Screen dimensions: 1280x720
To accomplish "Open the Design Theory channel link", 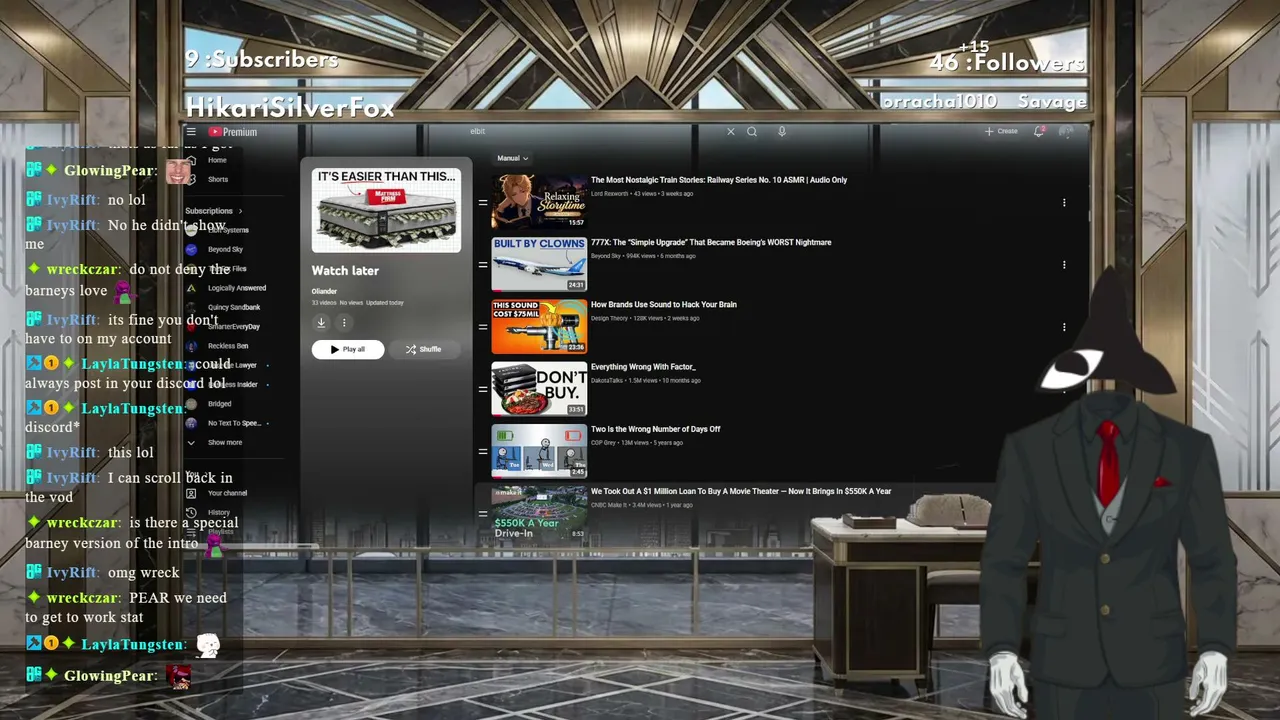I will click(610, 318).
